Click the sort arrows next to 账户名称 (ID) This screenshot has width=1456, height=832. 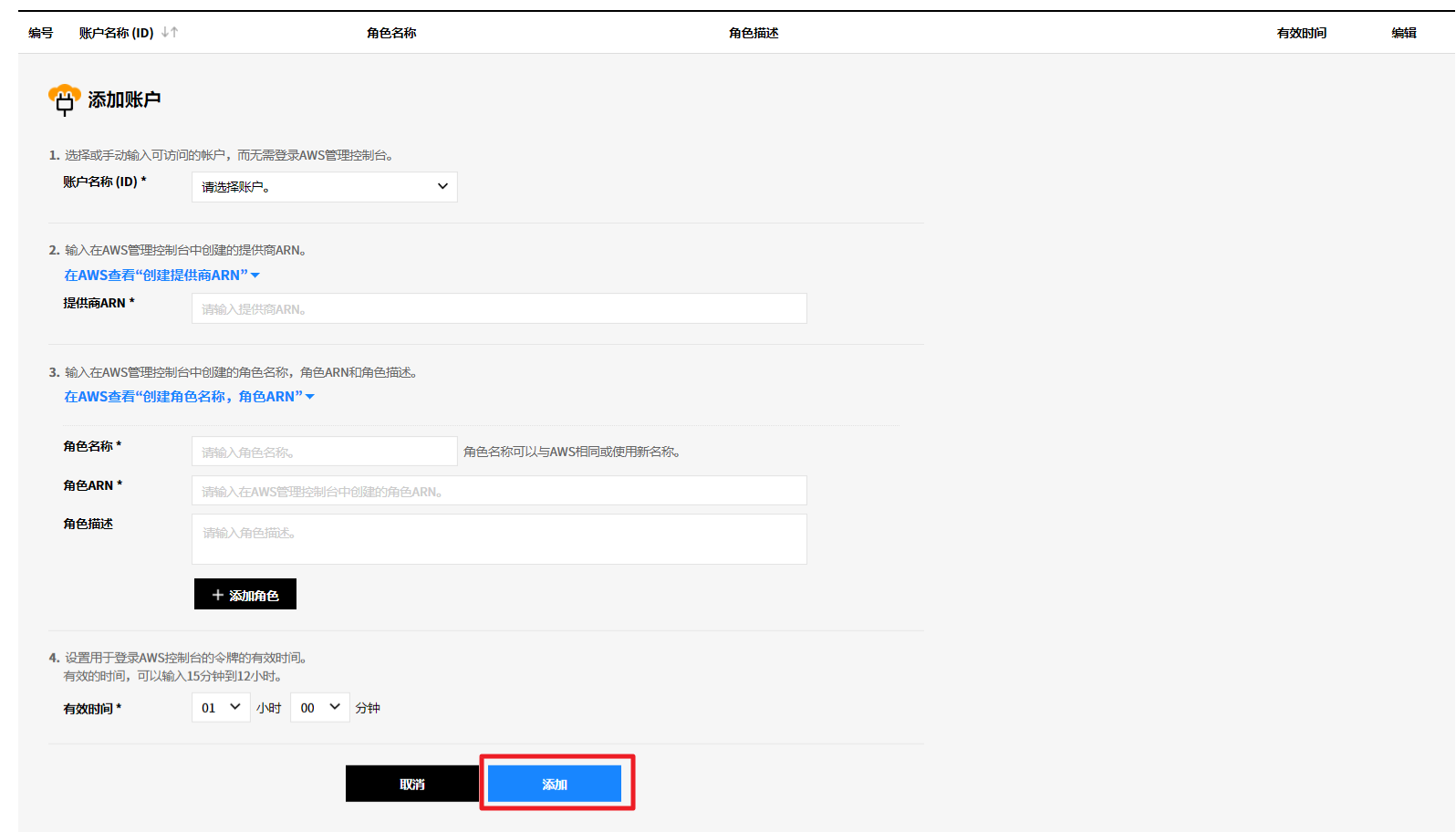tap(170, 32)
